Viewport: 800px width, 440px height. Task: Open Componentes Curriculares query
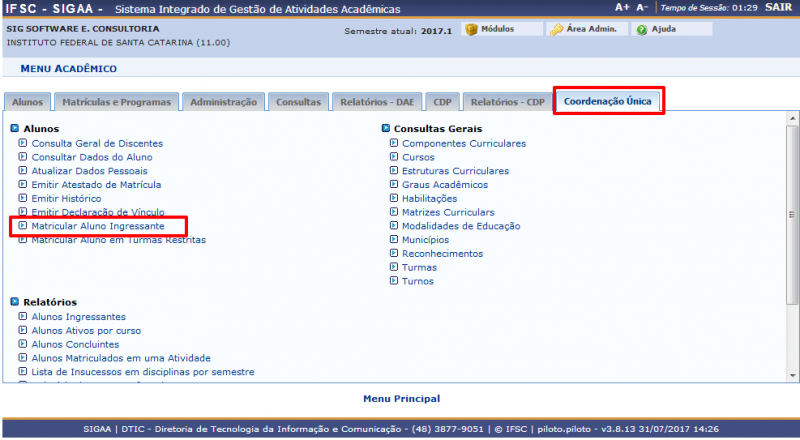[x=463, y=143]
